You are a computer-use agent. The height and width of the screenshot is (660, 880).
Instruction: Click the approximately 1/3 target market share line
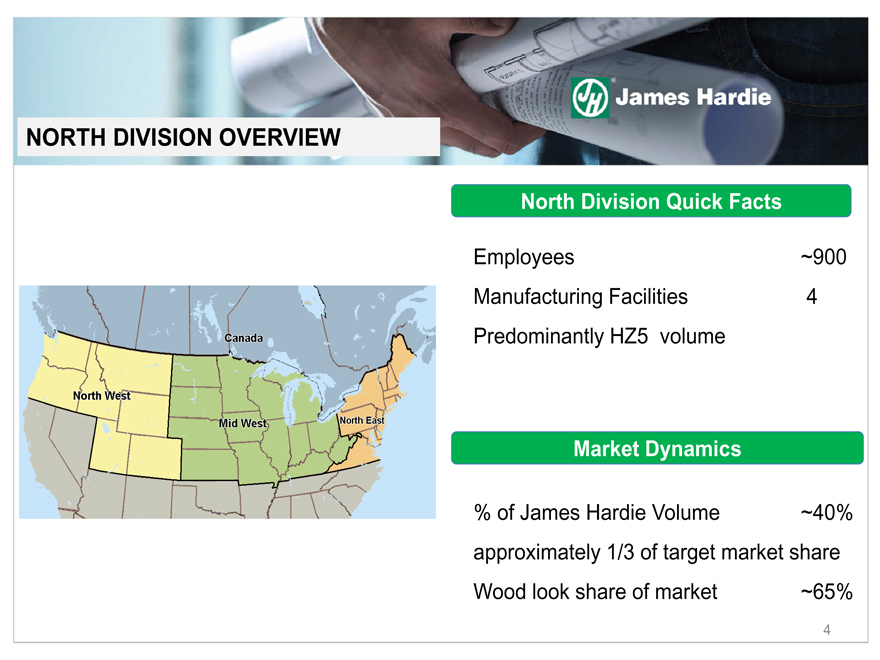click(x=656, y=552)
